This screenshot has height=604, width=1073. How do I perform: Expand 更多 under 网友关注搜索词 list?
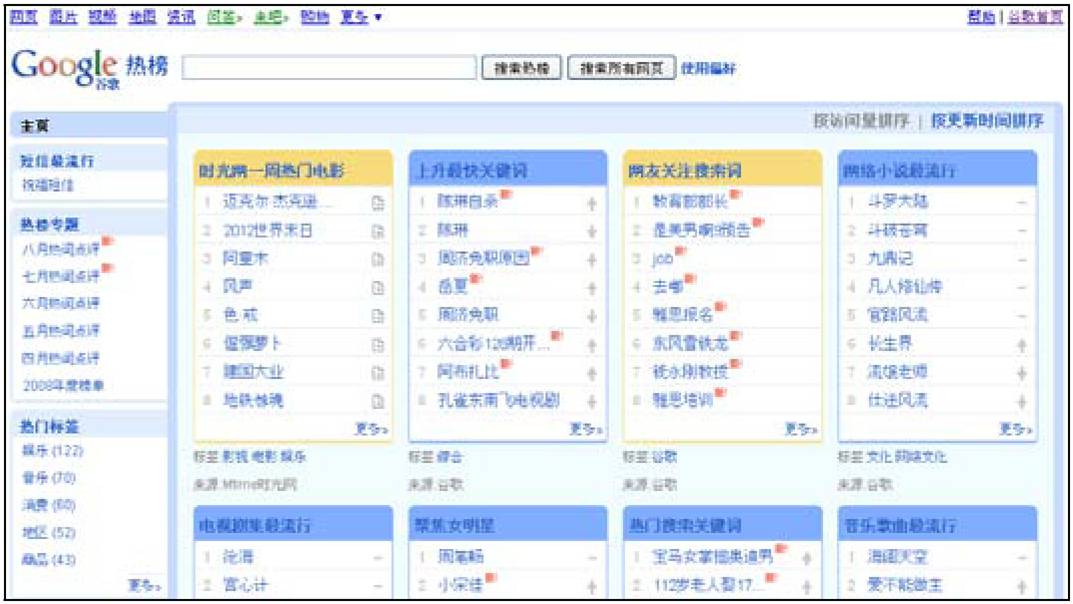coord(801,429)
